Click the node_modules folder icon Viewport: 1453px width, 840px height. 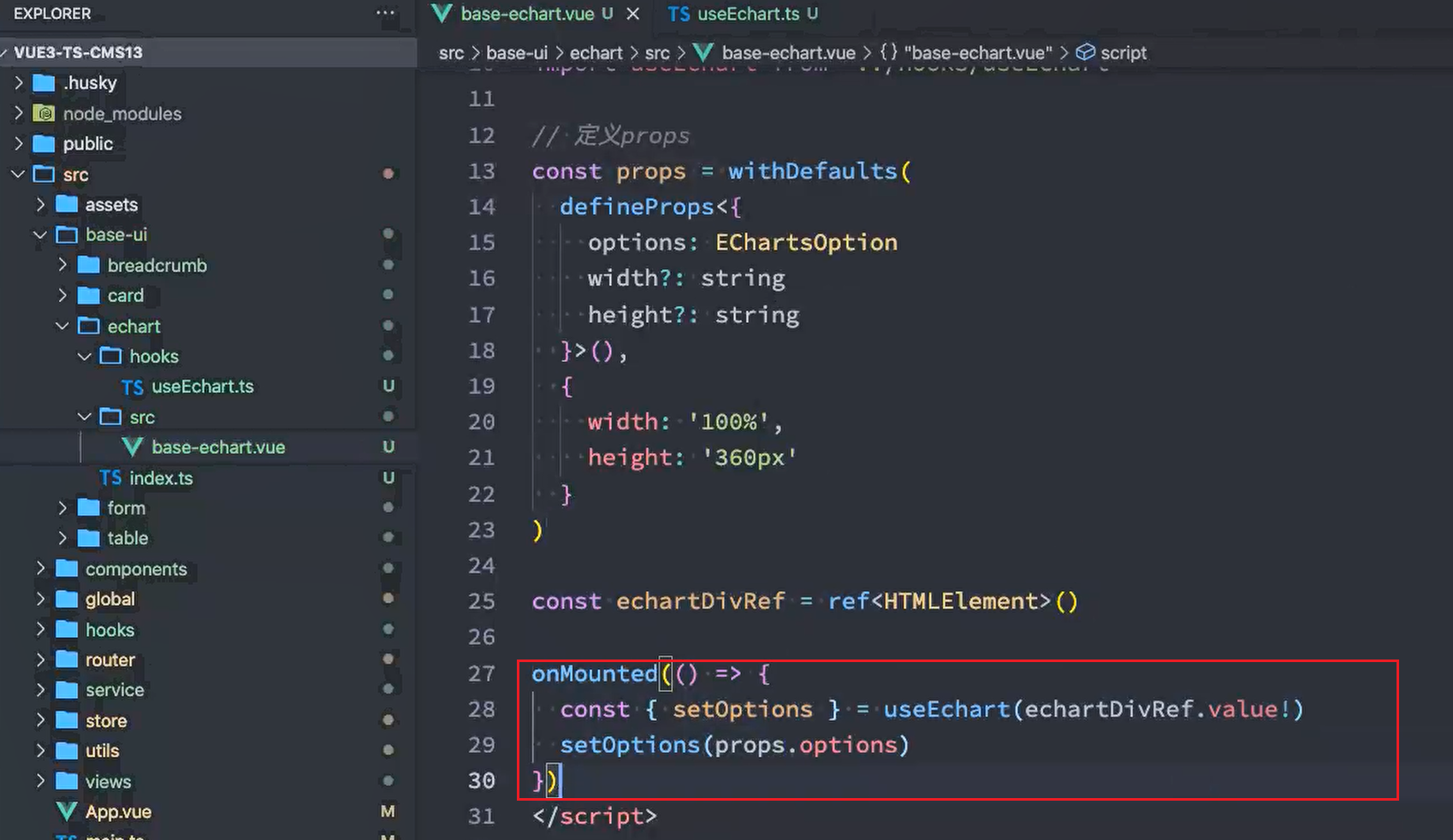pyautogui.click(x=44, y=113)
